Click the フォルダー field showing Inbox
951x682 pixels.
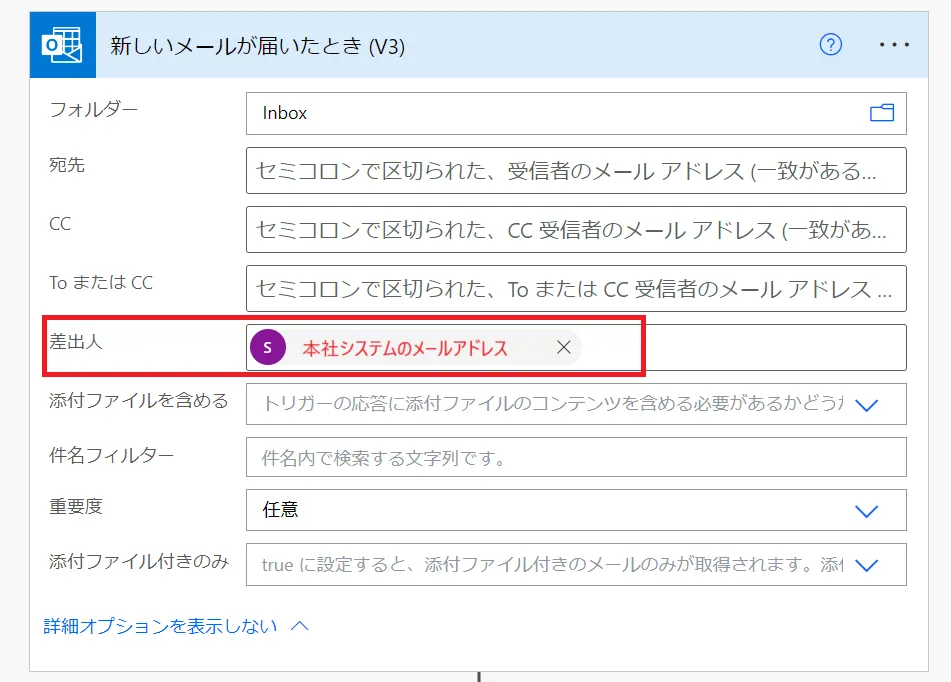point(550,113)
